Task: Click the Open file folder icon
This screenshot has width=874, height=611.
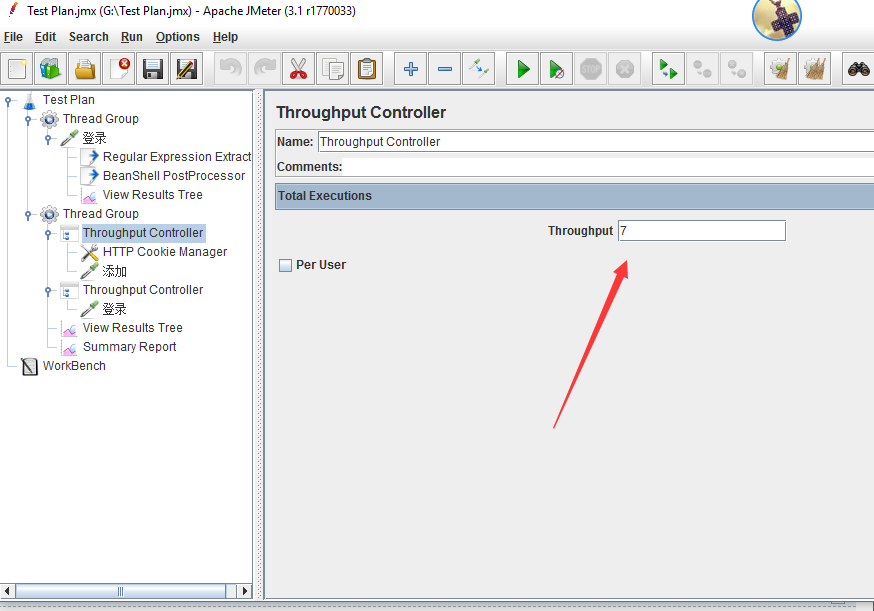Action: [x=85, y=69]
